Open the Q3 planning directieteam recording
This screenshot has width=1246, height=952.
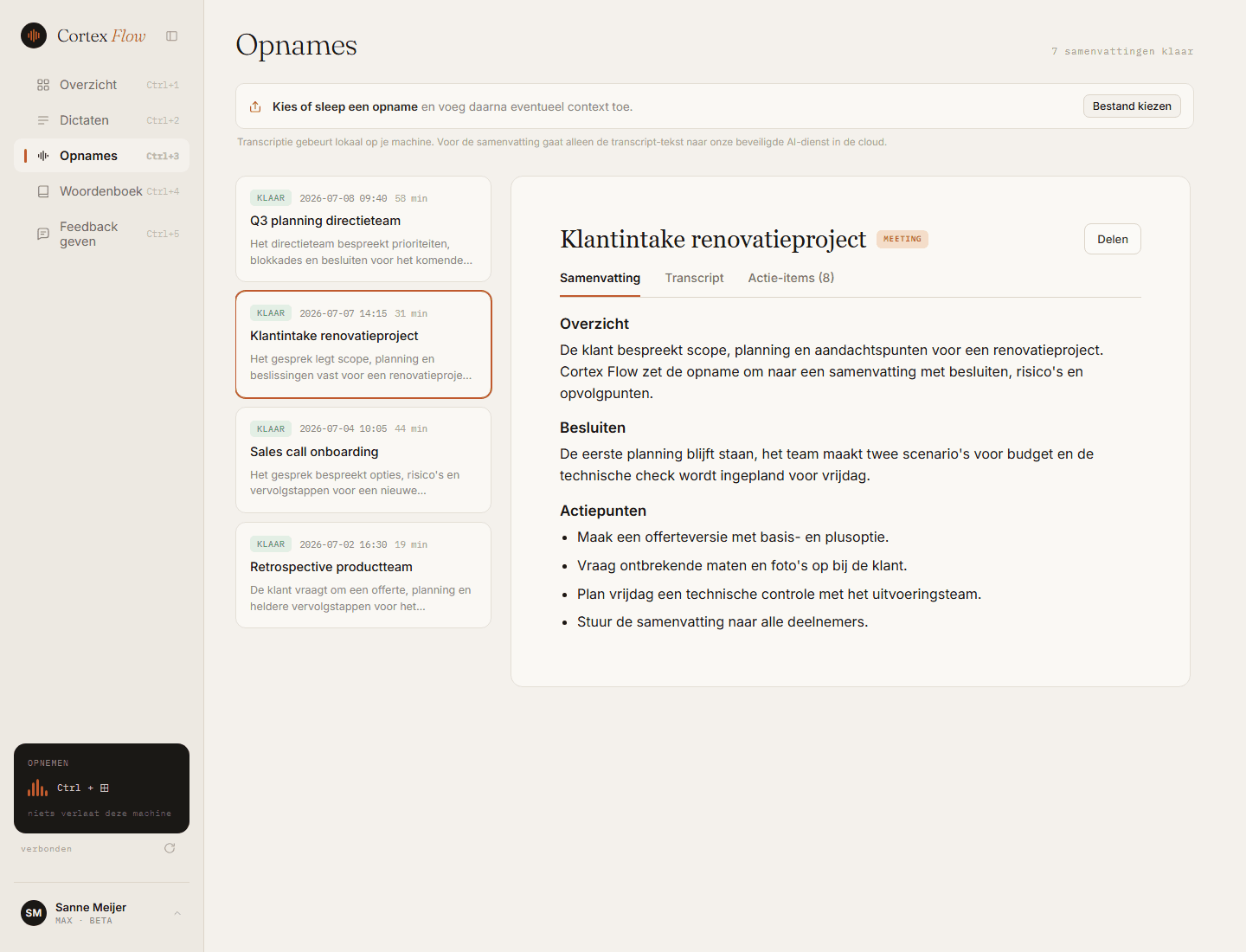(363, 228)
